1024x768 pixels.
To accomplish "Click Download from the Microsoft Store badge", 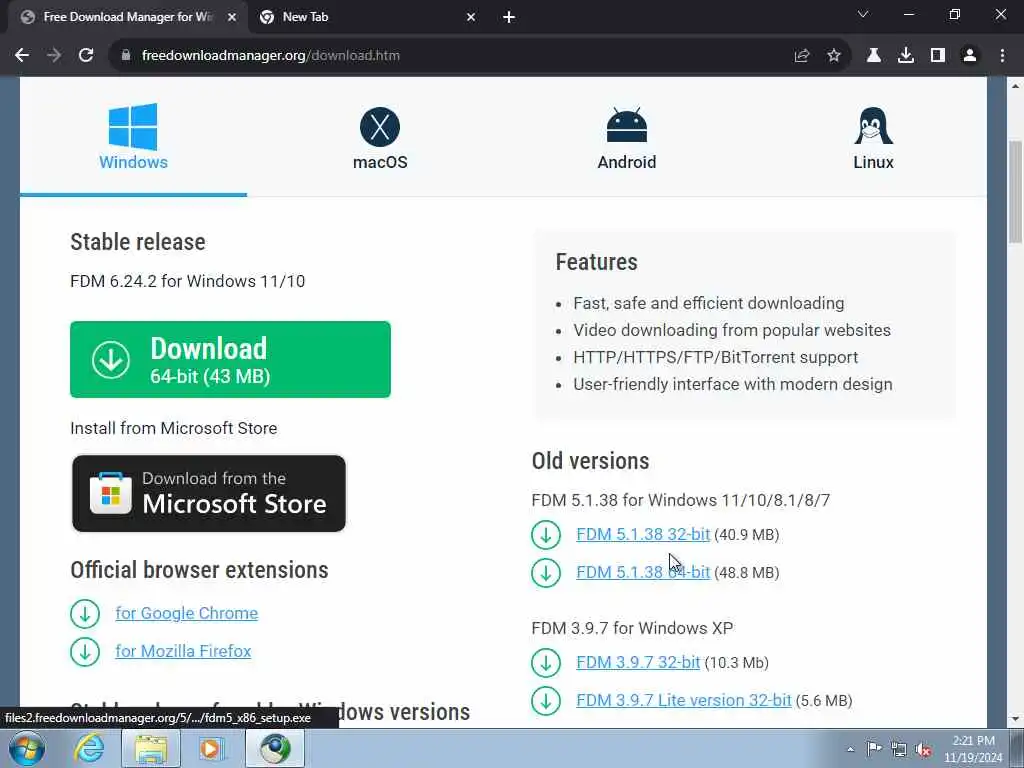I will (208, 493).
